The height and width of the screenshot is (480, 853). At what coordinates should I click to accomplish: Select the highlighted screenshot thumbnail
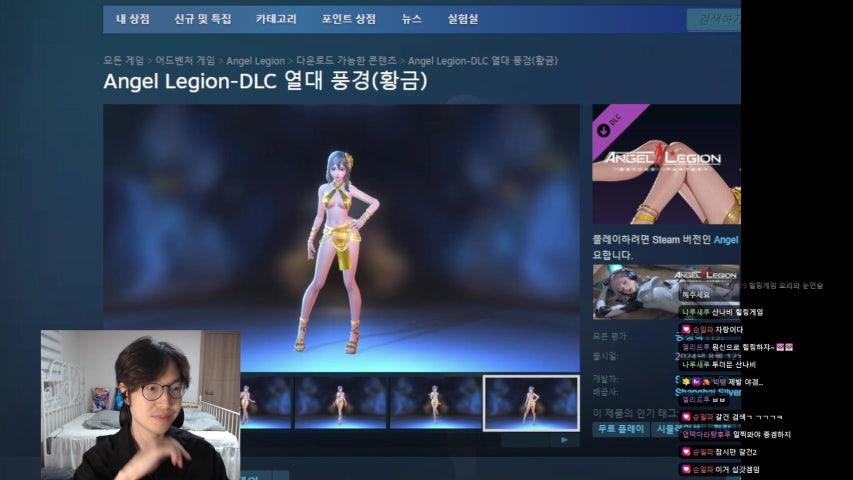[x=531, y=403]
